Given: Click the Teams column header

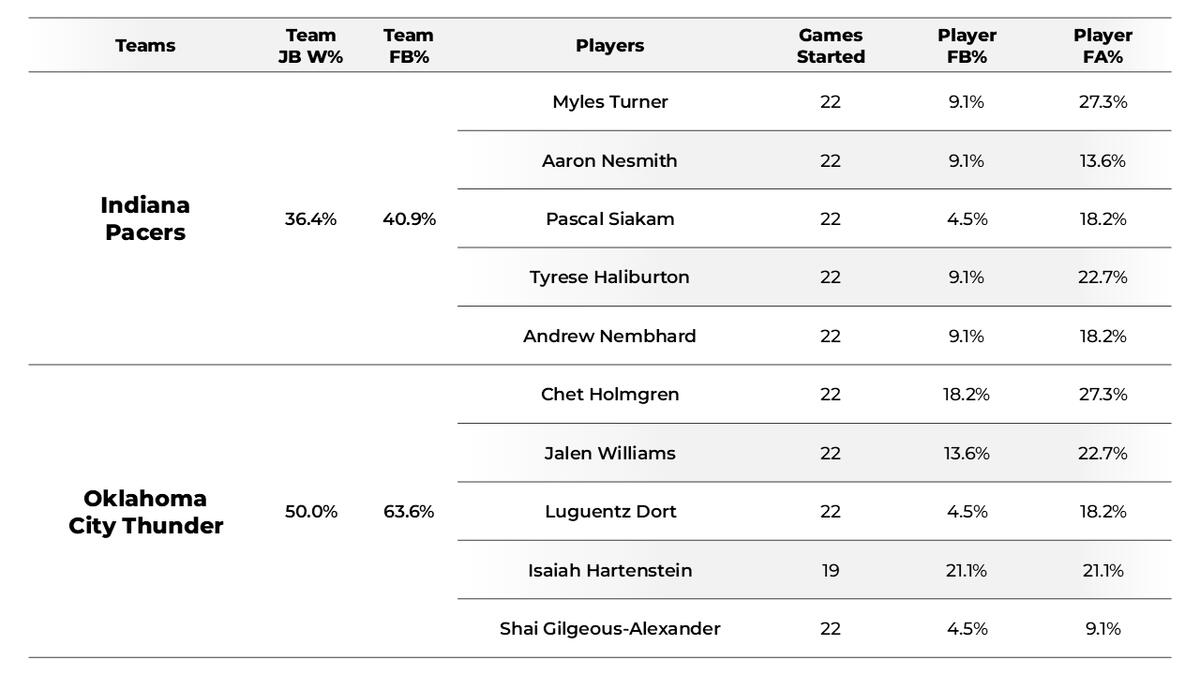Looking at the screenshot, I should [145, 45].
